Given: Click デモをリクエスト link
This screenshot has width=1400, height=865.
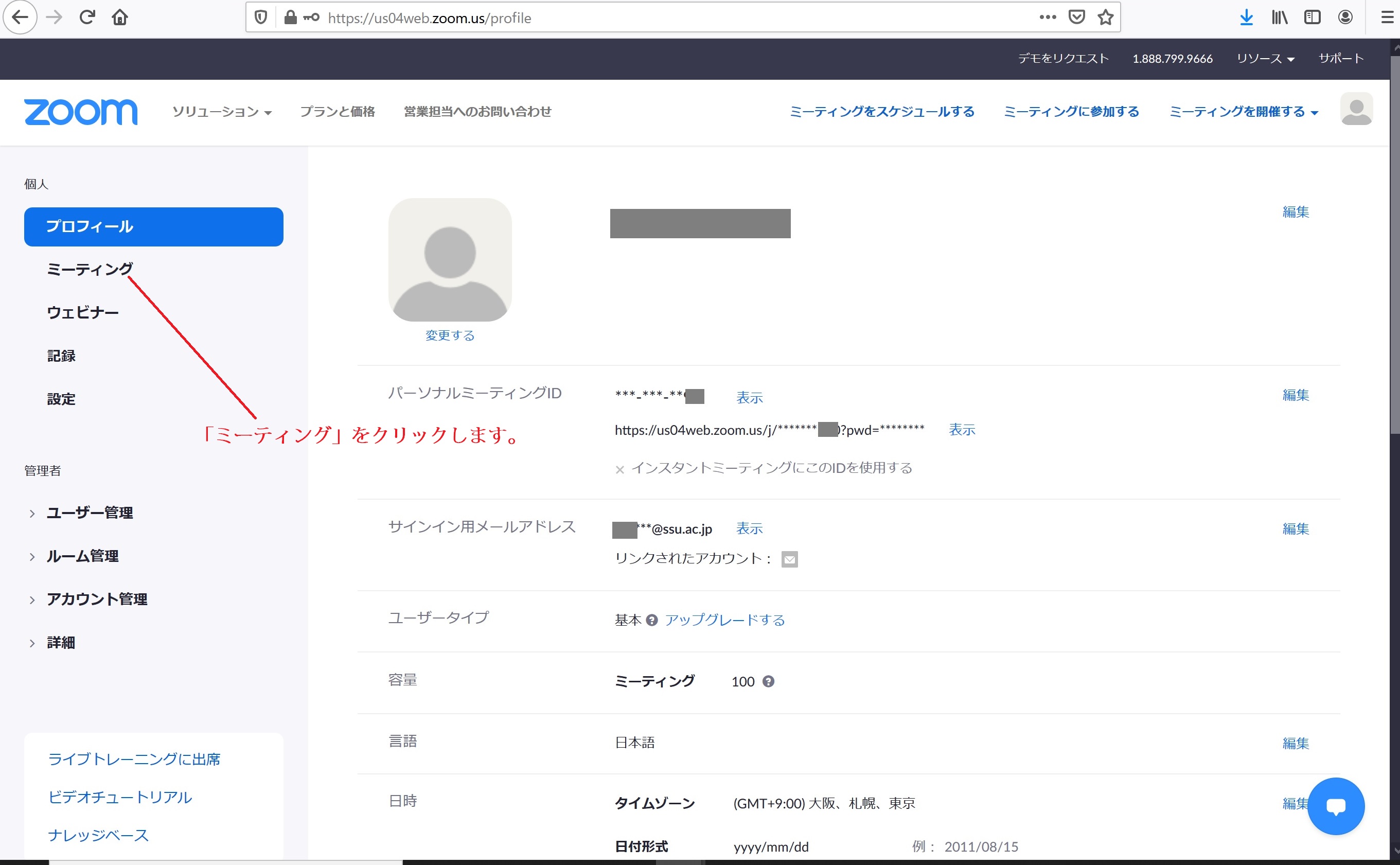Looking at the screenshot, I should [1063, 58].
